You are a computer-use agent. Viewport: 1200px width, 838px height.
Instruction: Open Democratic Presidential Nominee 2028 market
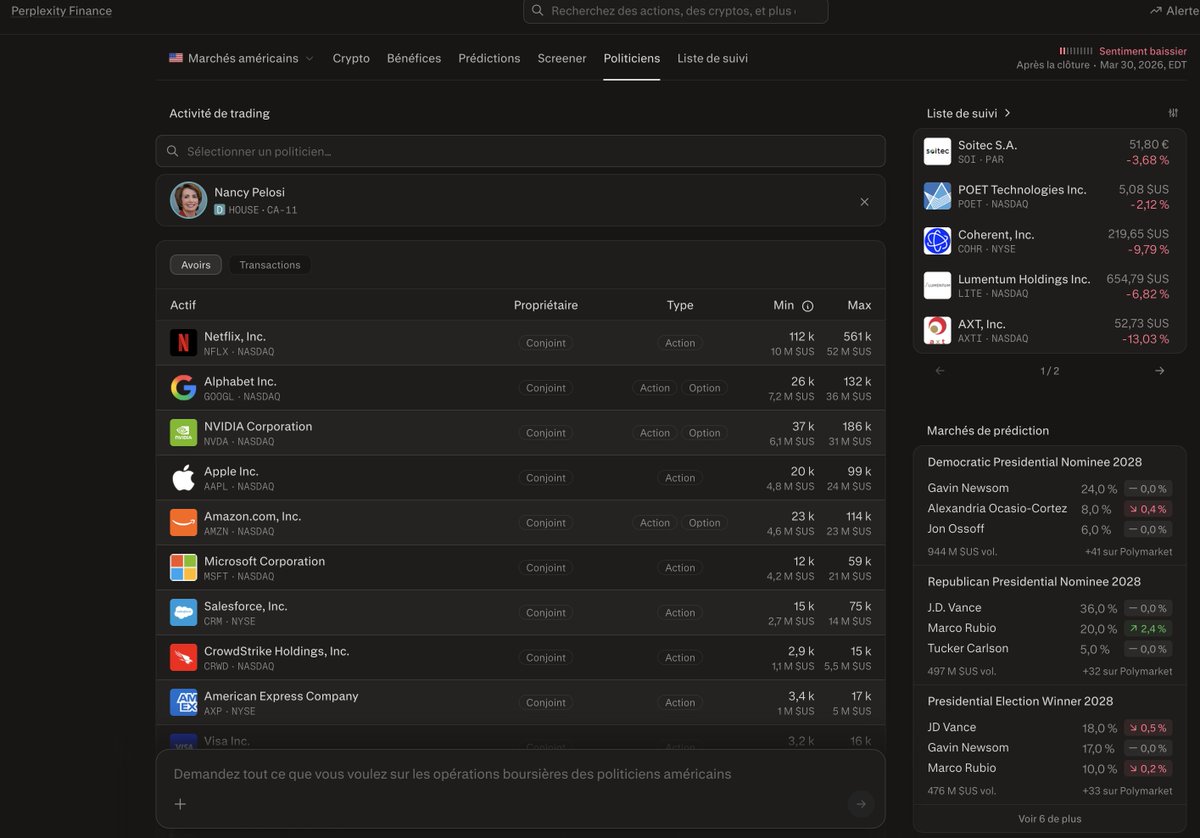point(1034,462)
